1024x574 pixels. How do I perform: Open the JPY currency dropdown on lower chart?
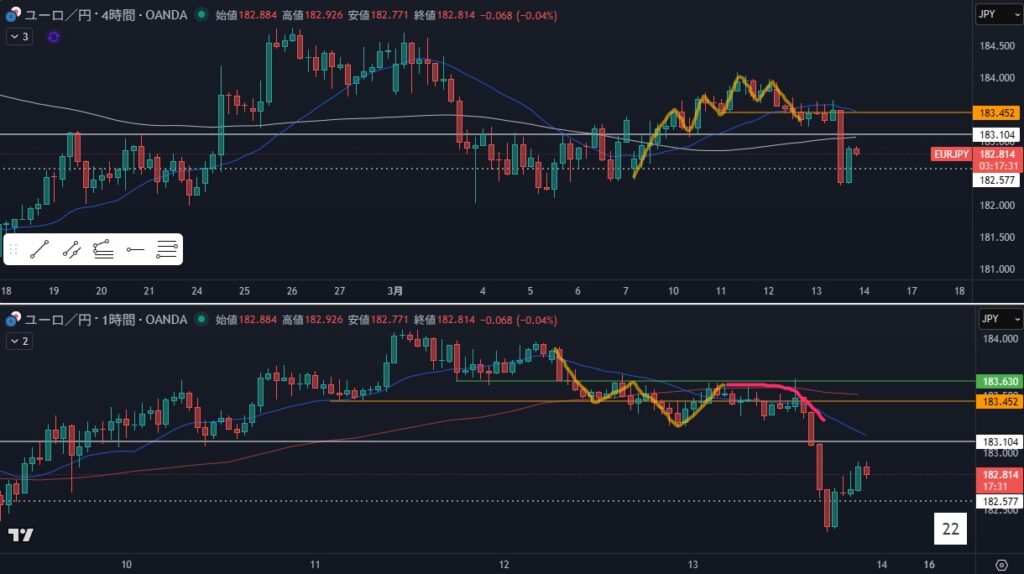pyautogui.click(x=998, y=319)
